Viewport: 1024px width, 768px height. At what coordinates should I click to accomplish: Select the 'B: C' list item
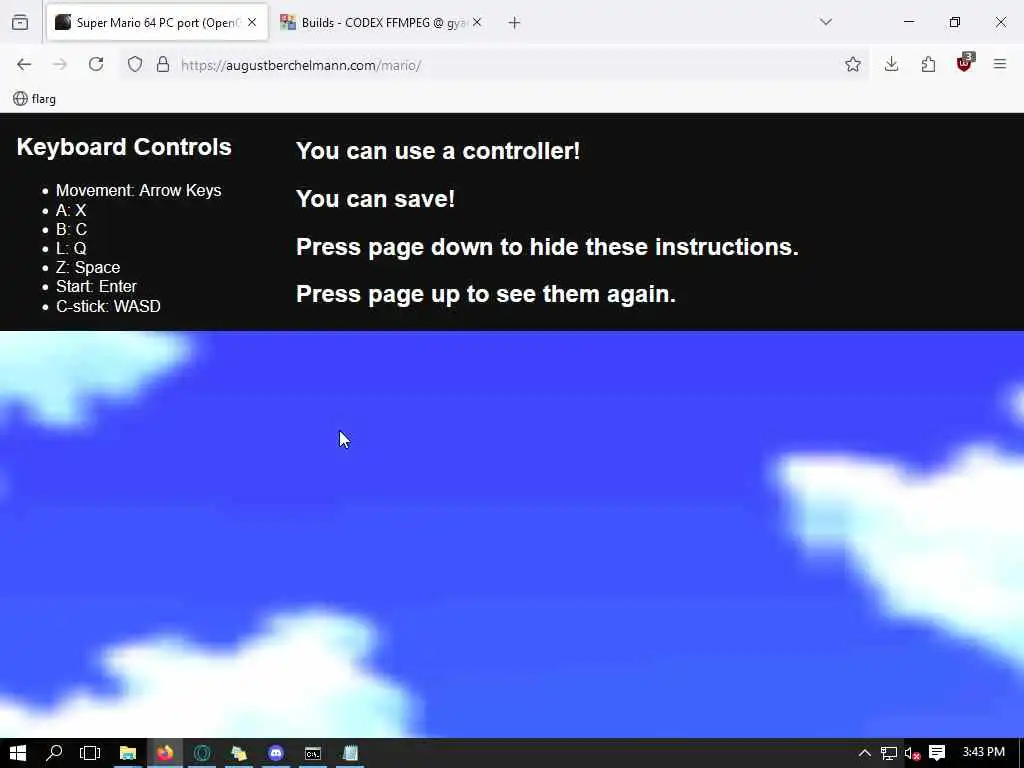[x=71, y=229]
